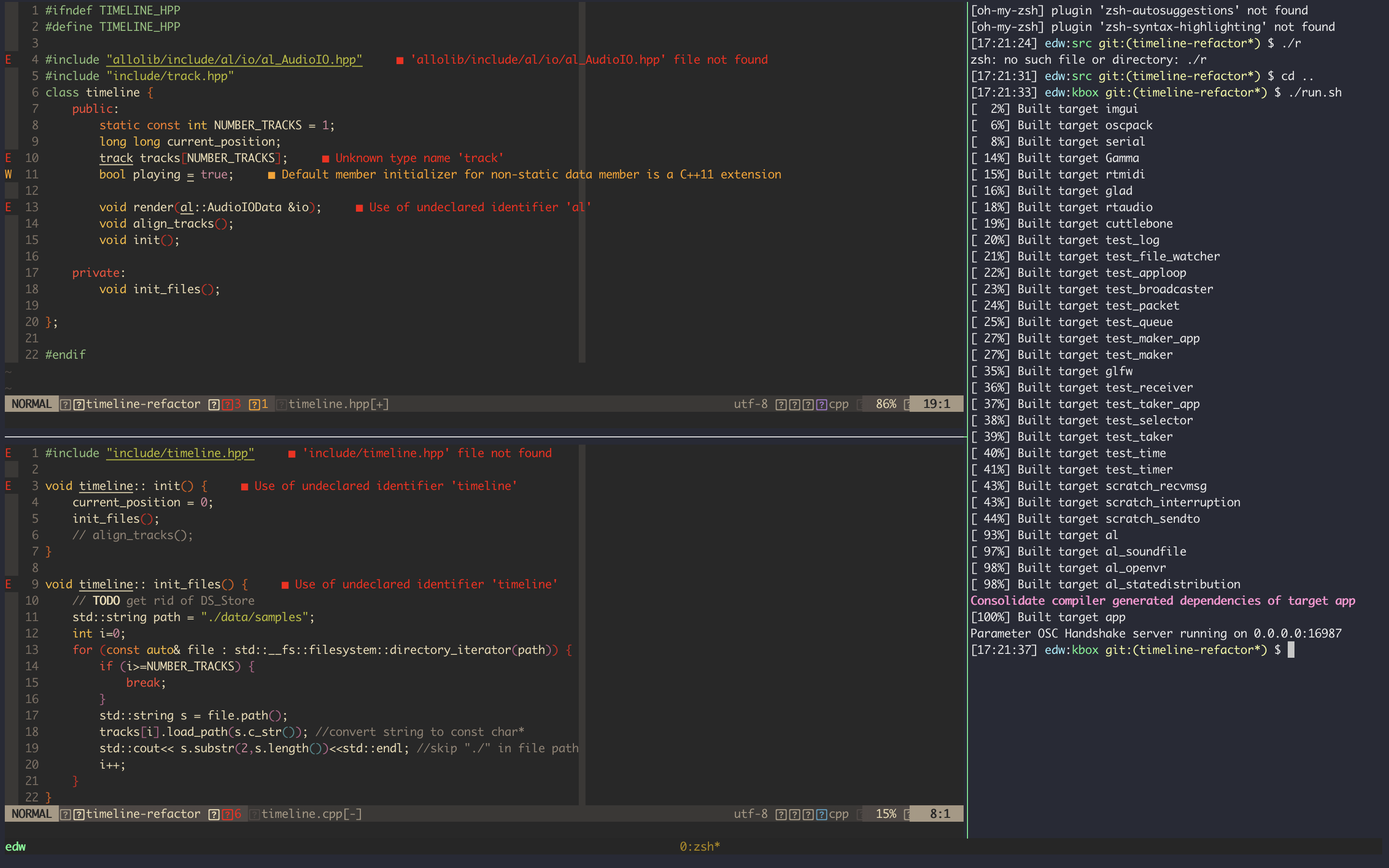
Task: Click the underlined "include/timeline.hpp" include in timeline.cpp
Action: pyautogui.click(x=180, y=453)
